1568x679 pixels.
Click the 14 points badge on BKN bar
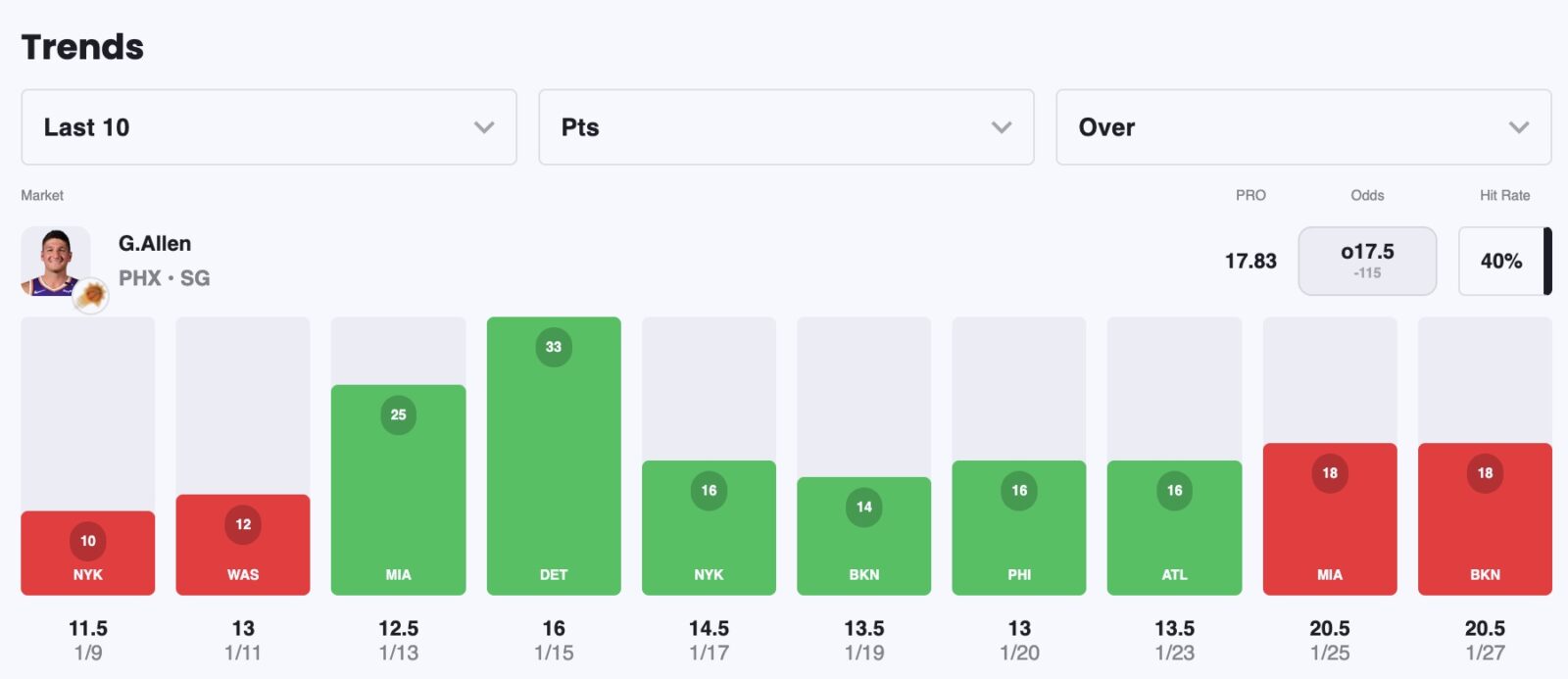(x=863, y=507)
